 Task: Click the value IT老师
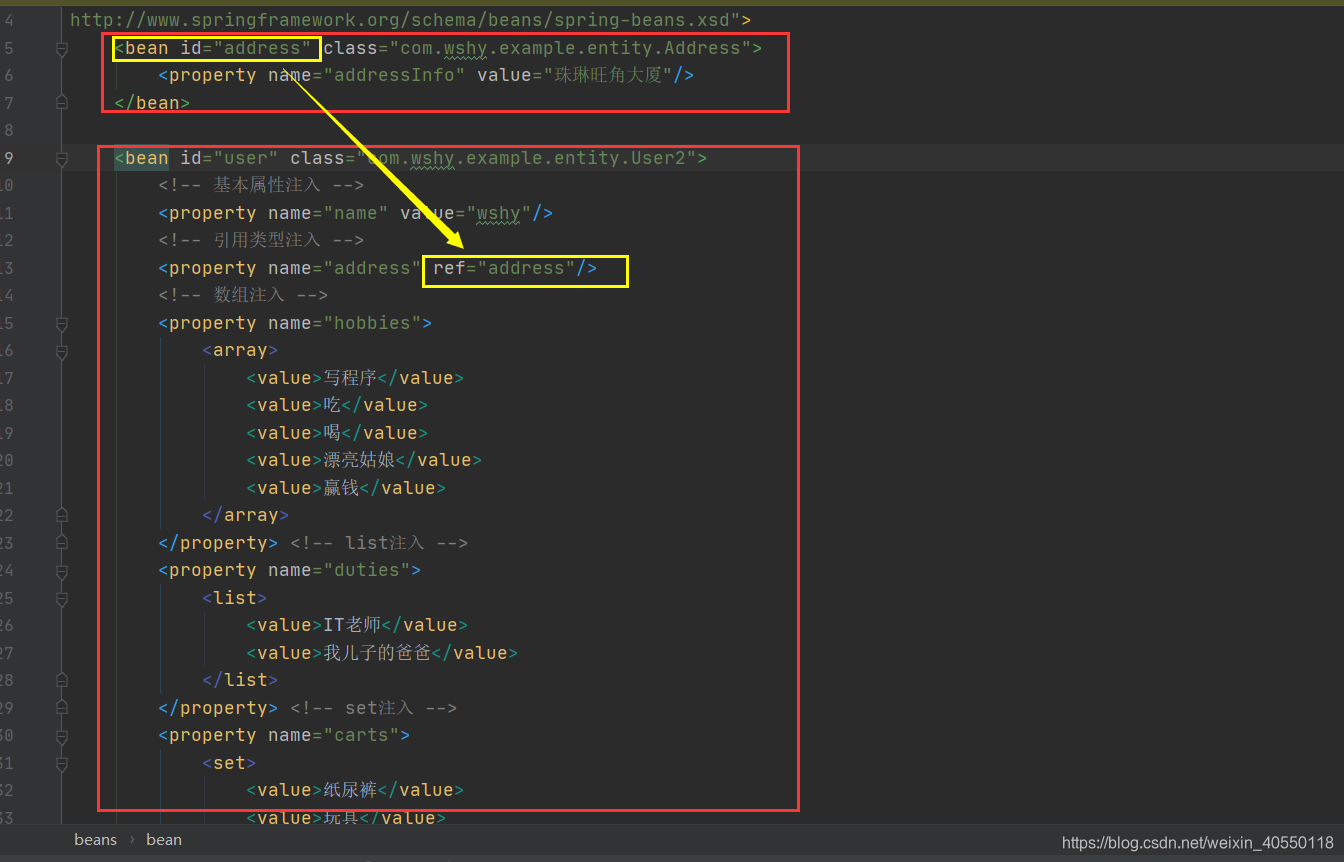[352, 625]
